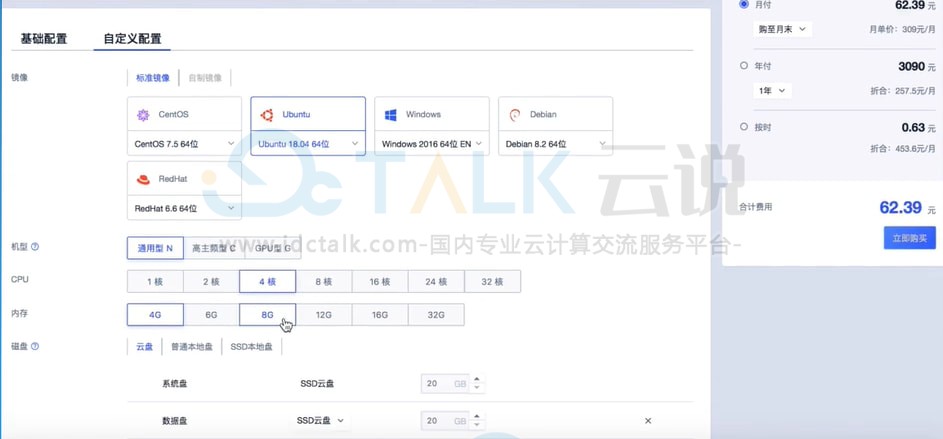Click the CentOS logo icon
The height and width of the screenshot is (439, 943).
point(143,115)
